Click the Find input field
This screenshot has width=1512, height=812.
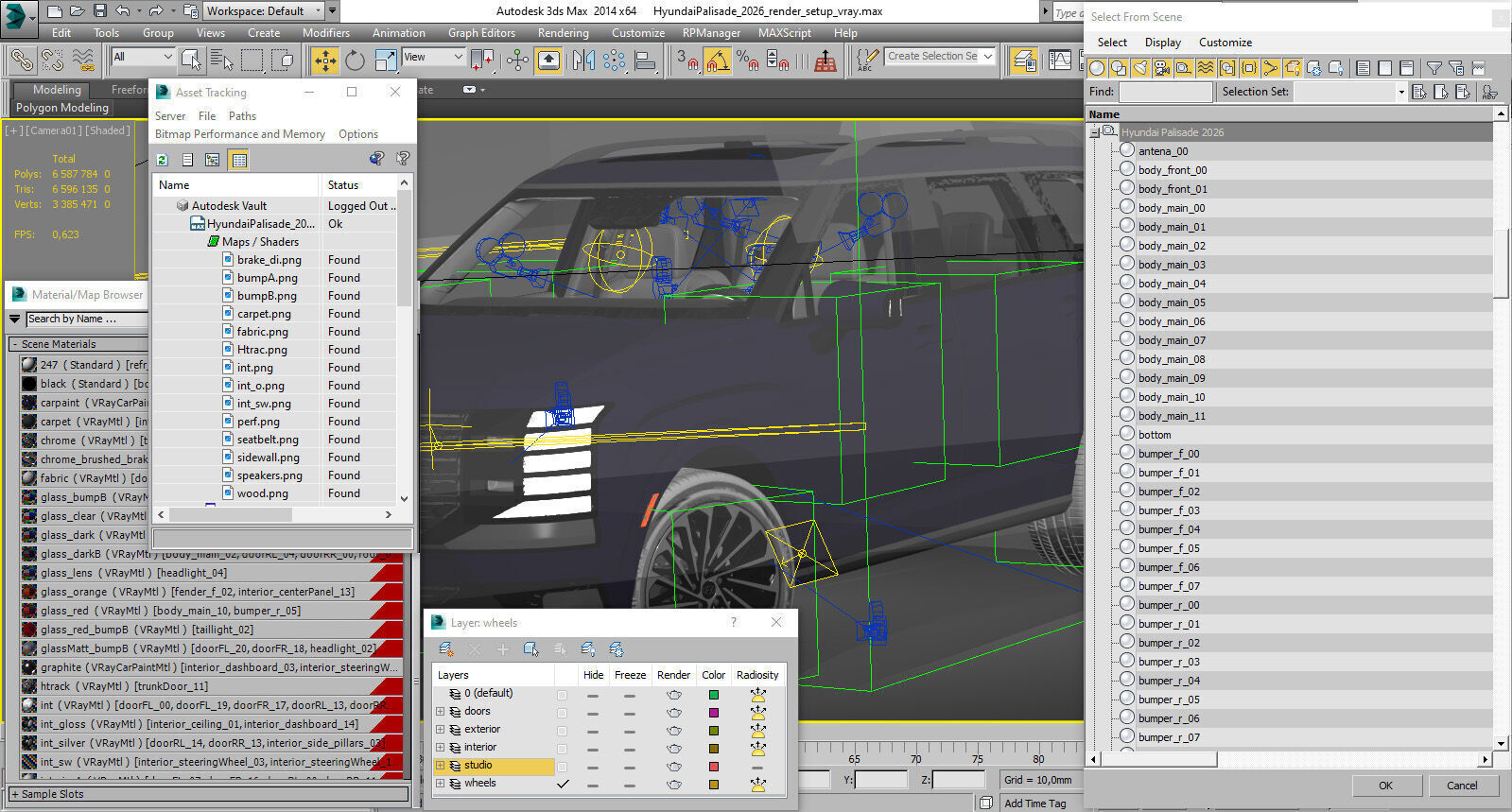tap(1165, 92)
